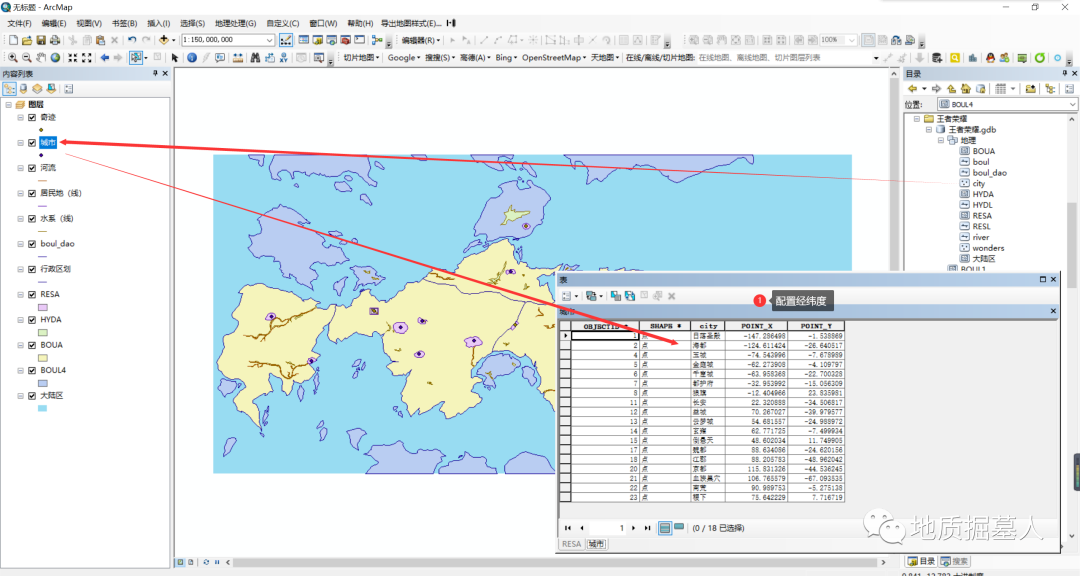
Task: Go to the last table record
Action: pyautogui.click(x=647, y=528)
